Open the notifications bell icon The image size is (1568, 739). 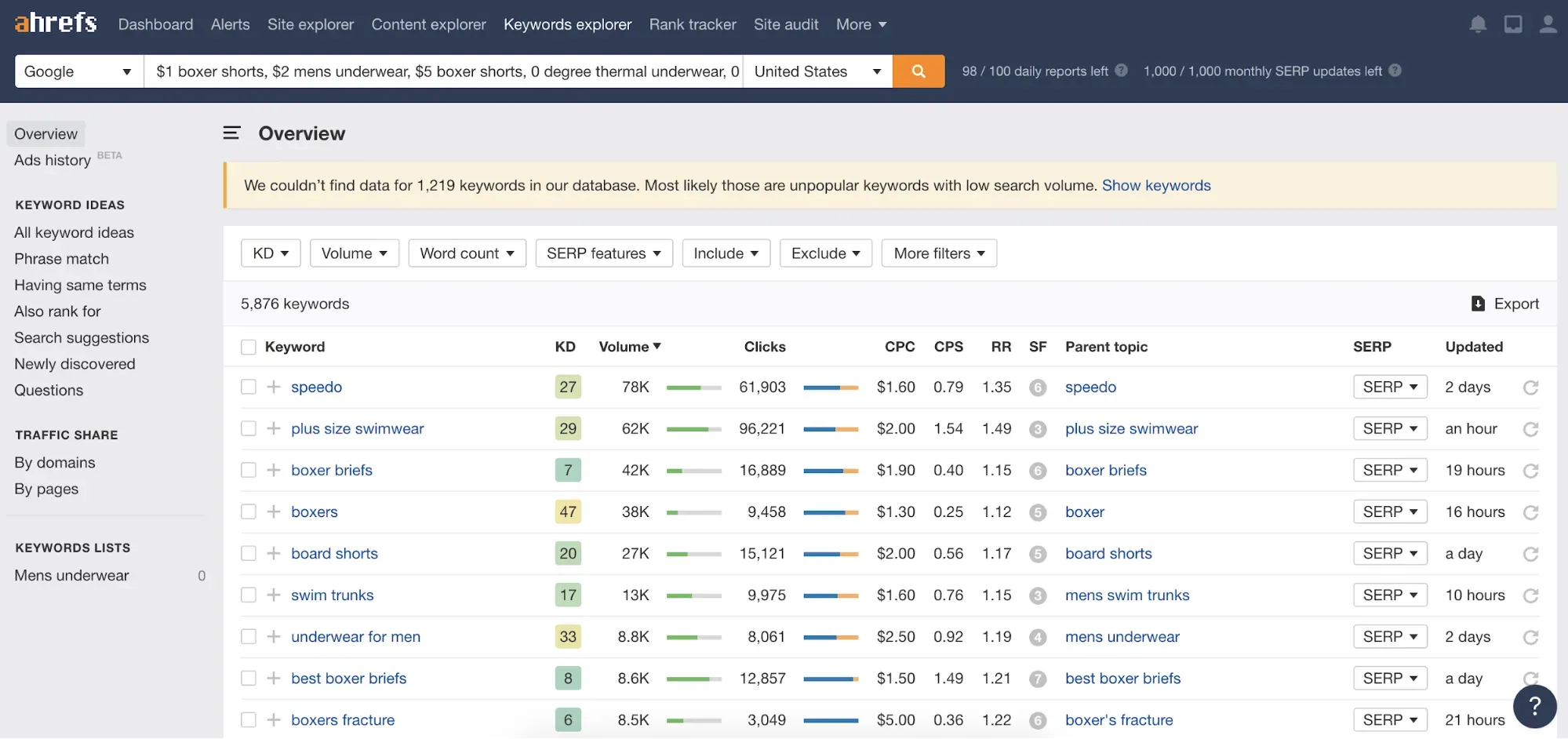coord(1478,24)
